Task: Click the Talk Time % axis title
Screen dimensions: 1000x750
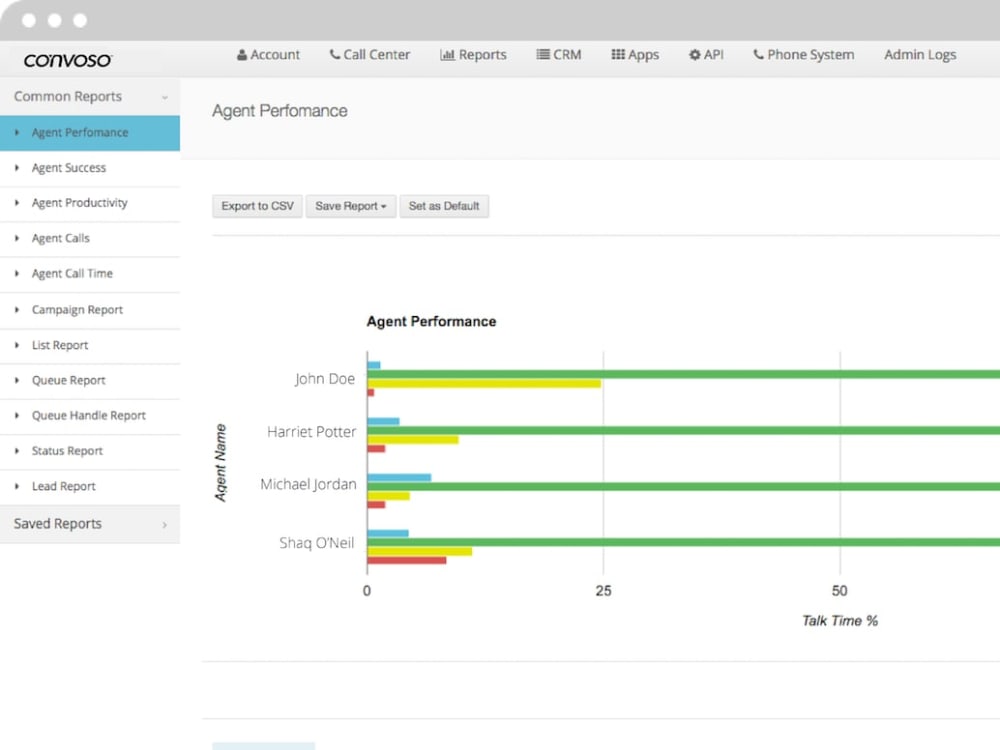Action: 840,621
